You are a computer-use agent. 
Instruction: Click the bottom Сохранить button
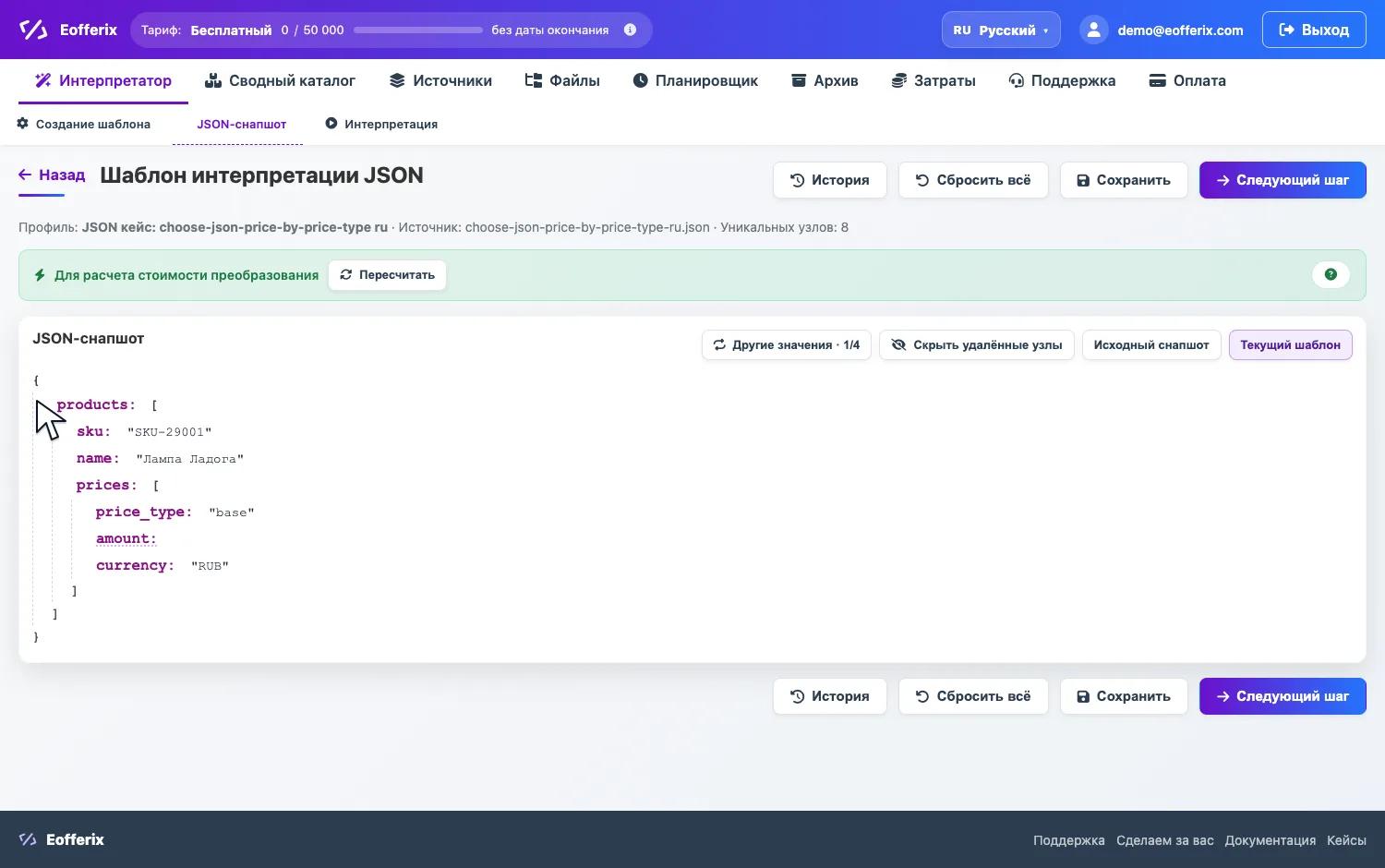point(1123,696)
